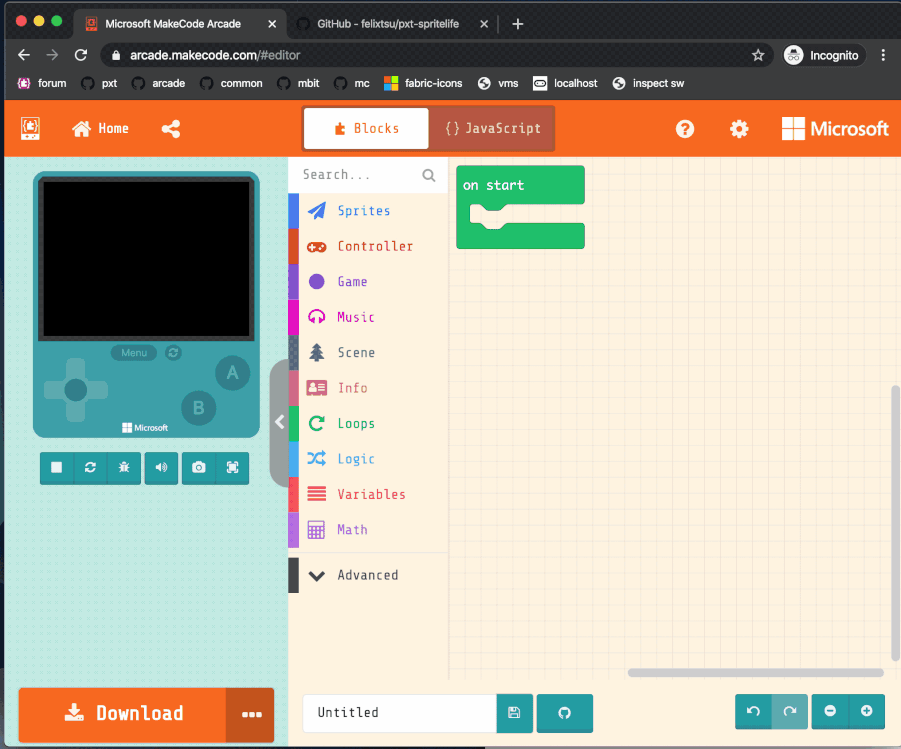The image size is (901, 749).
Task: Close the Microsoft MakeCode Arcade tab
Action: 272,24
